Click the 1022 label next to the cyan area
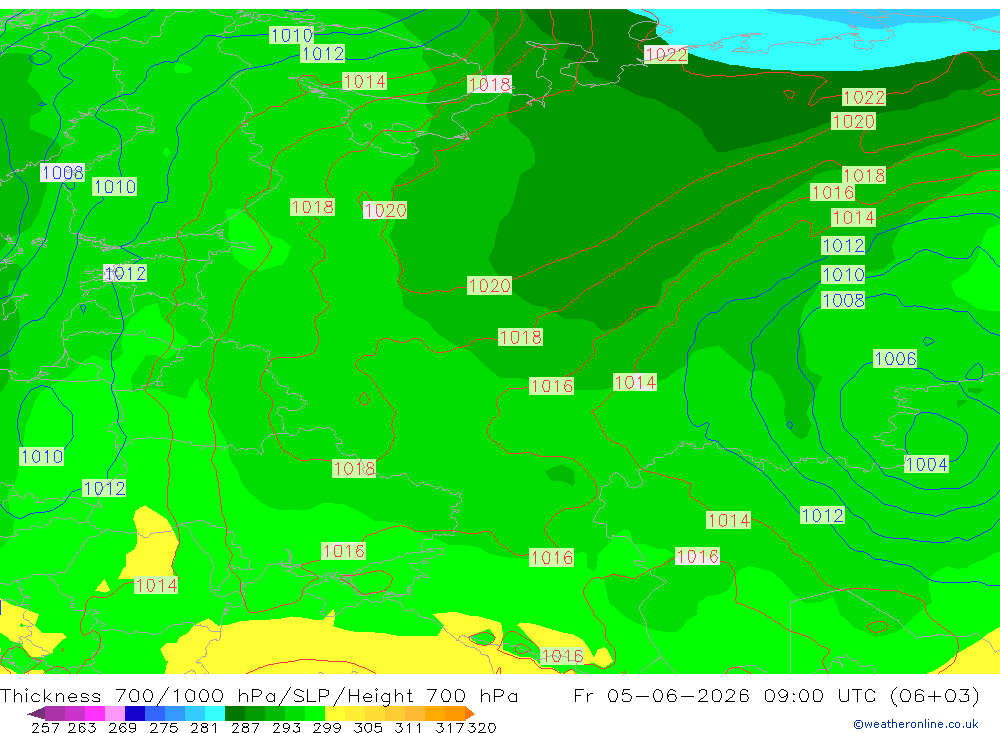The height and width of the screenshot is (733, 1000). pyautogui.click(x=666, y=55)
